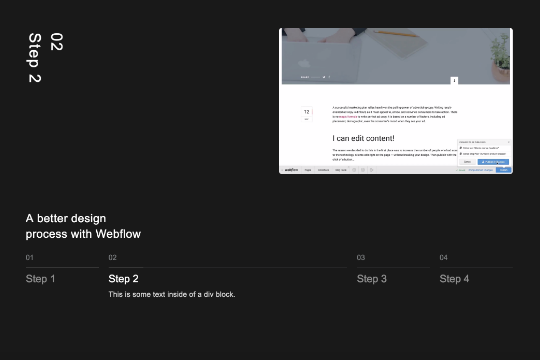The image size is (540, 360).
Task: Click the pink link in the article paragraph
Action: pos(347,117)
